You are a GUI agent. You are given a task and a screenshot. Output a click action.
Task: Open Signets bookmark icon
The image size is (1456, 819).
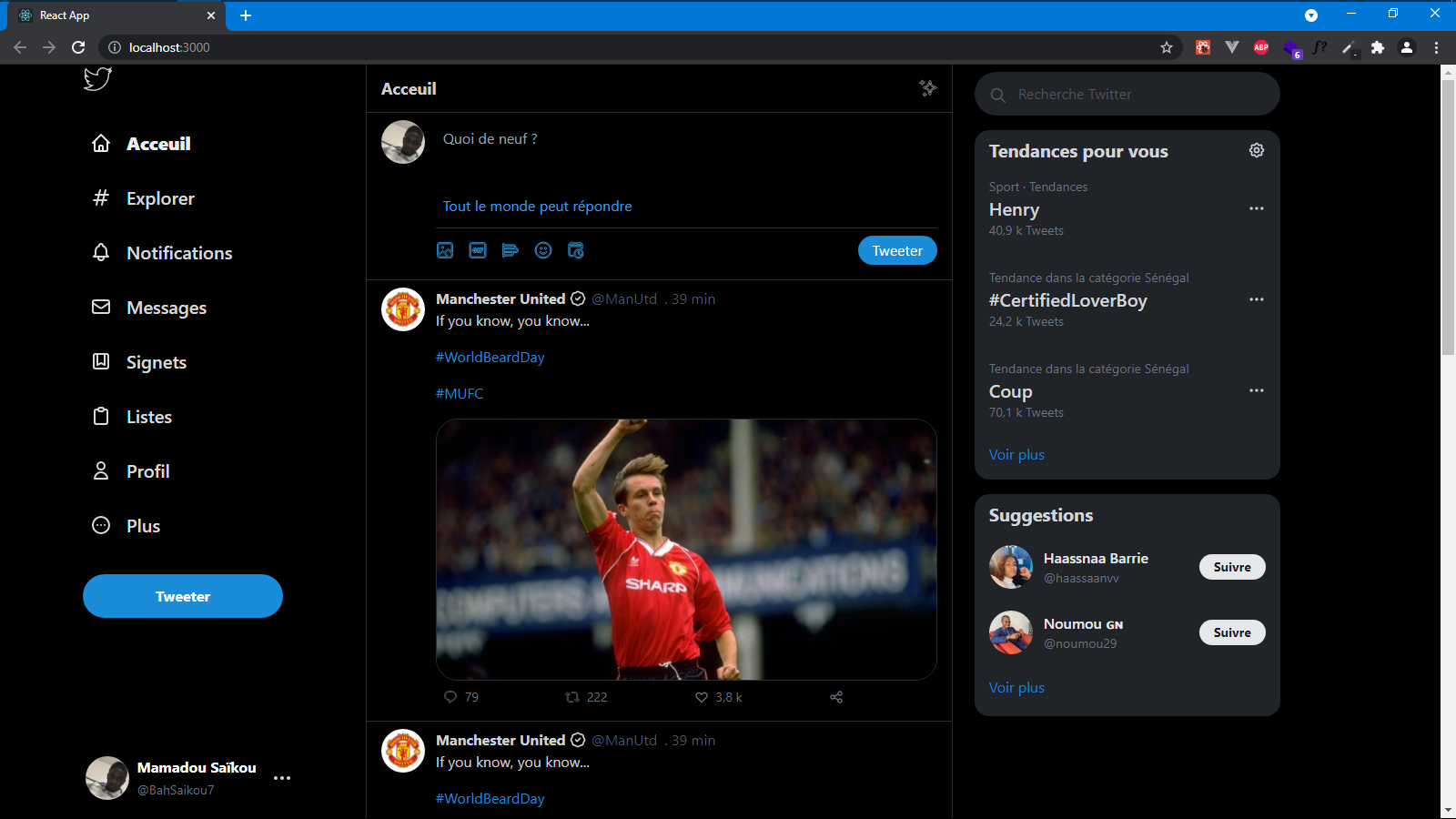pyautogui.click(x=101, y=361)
